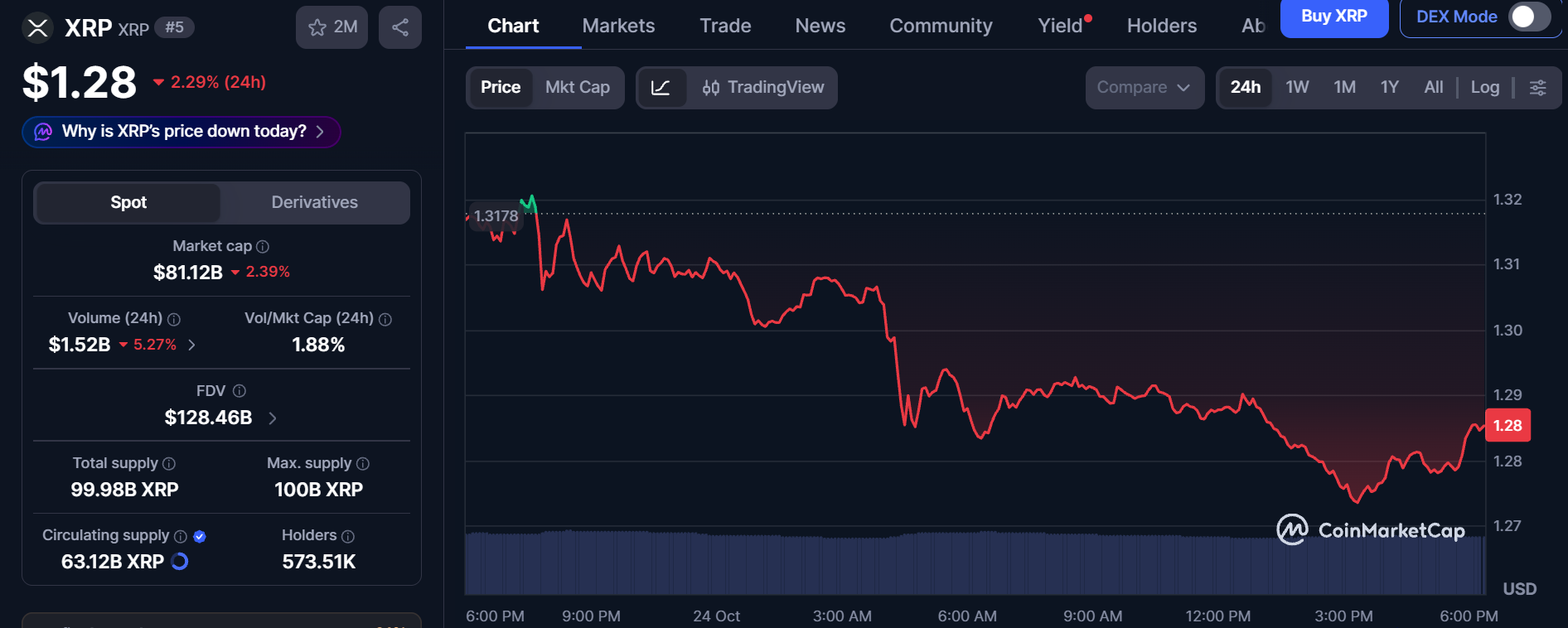Screen dimensions: 1568x628
Task: Click circulating supply progress ring
Action: point(180,562)
